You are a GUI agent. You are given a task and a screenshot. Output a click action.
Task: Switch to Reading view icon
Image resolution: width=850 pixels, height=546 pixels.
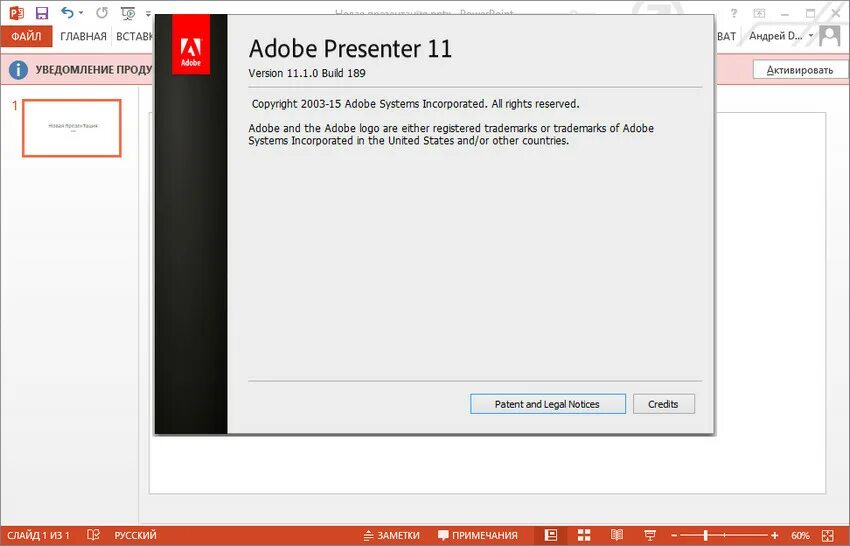(x=617, y=535)
